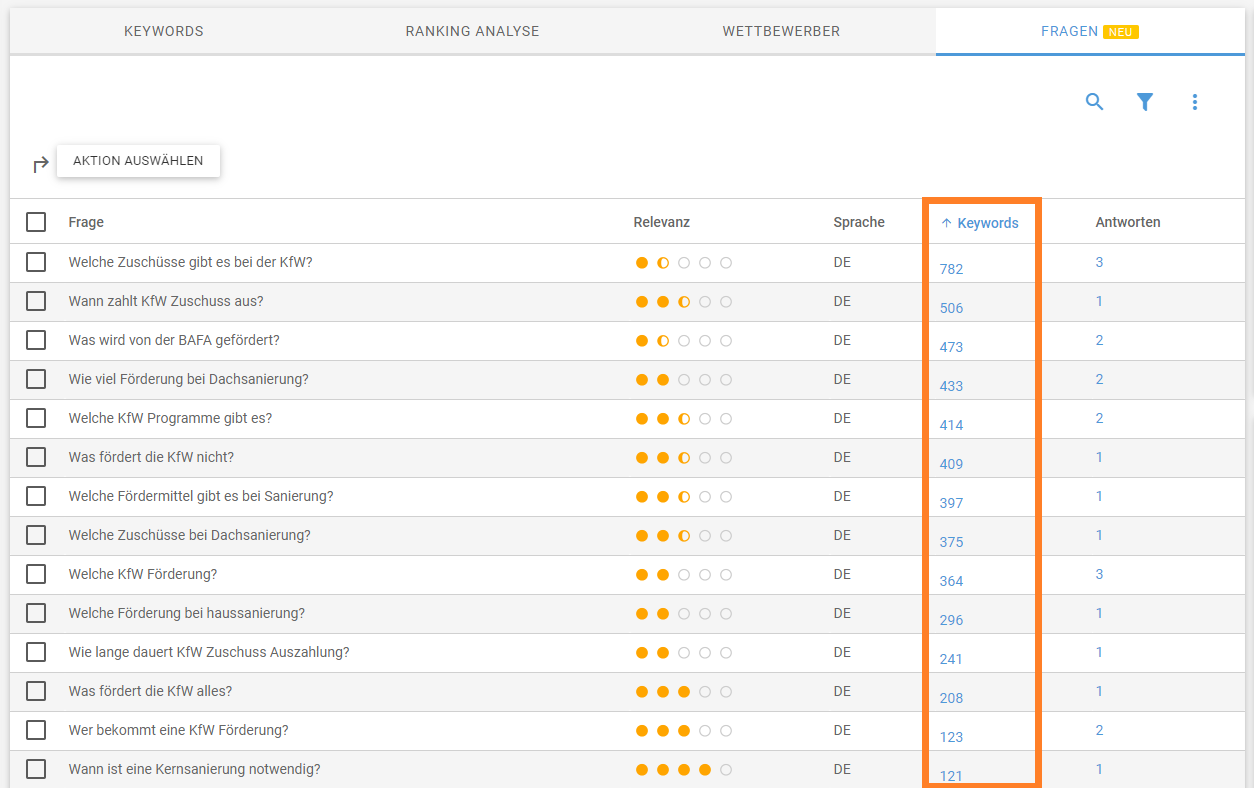Check the row 'Welche KfW Förderung?'

pyautogui.click(x=36, y=574)
